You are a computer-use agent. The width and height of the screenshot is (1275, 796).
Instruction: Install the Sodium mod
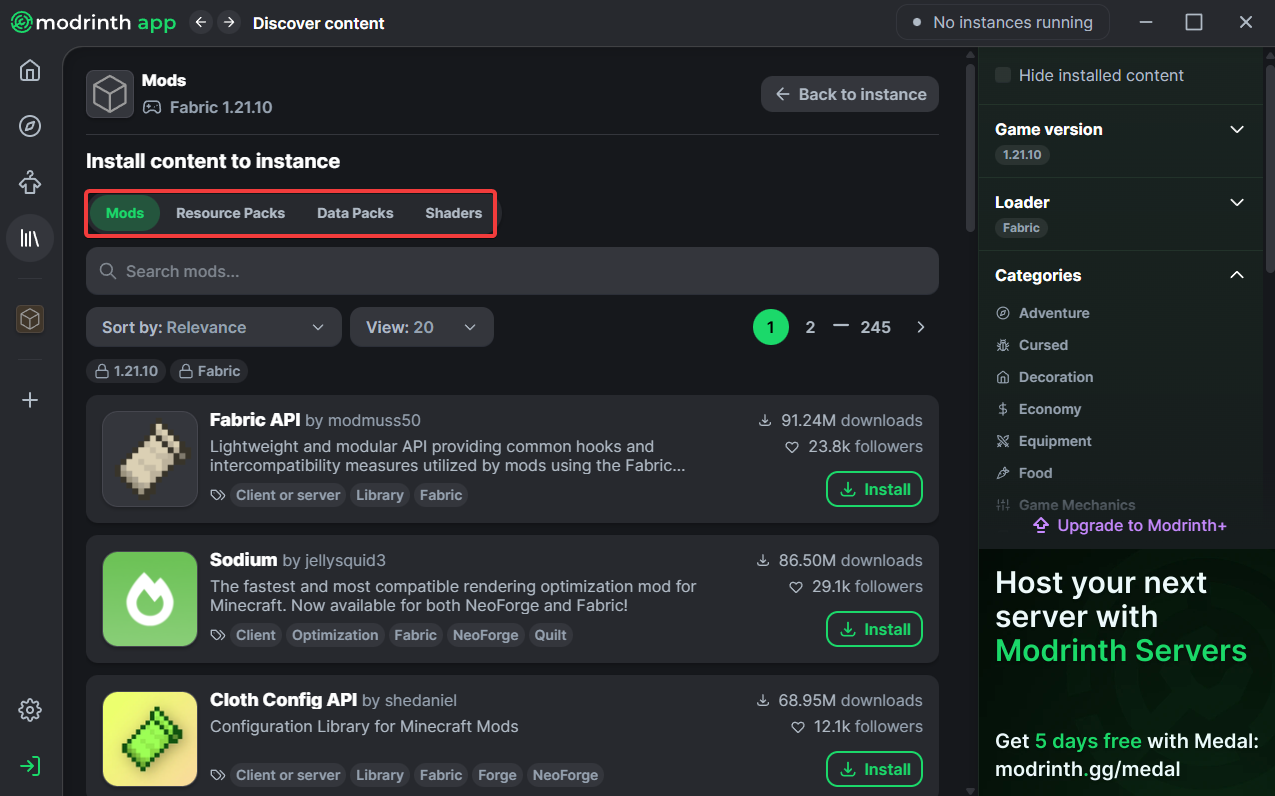pyautogui.click(x=874, y=629)
